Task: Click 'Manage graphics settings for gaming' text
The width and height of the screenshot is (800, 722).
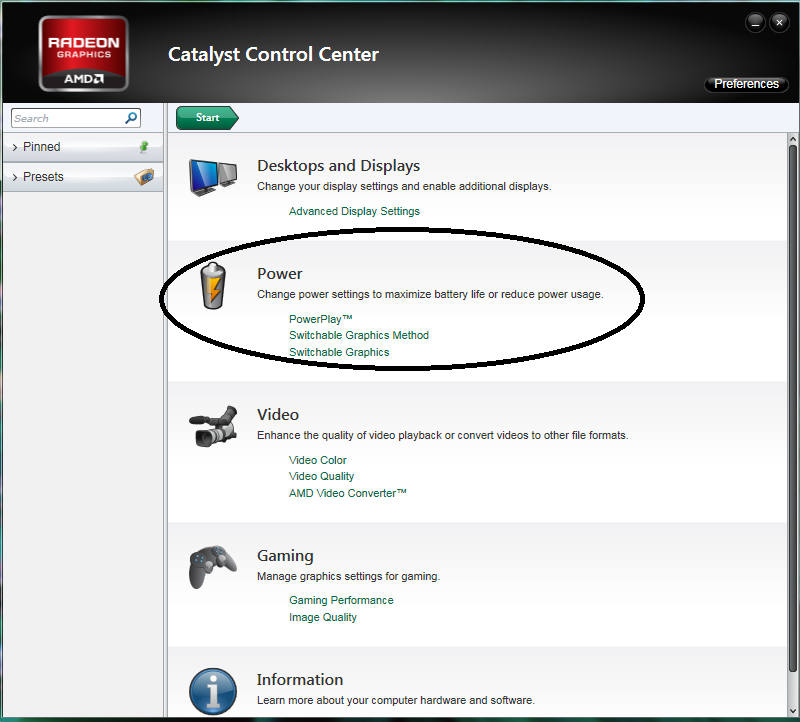Action: click(348, 576)
